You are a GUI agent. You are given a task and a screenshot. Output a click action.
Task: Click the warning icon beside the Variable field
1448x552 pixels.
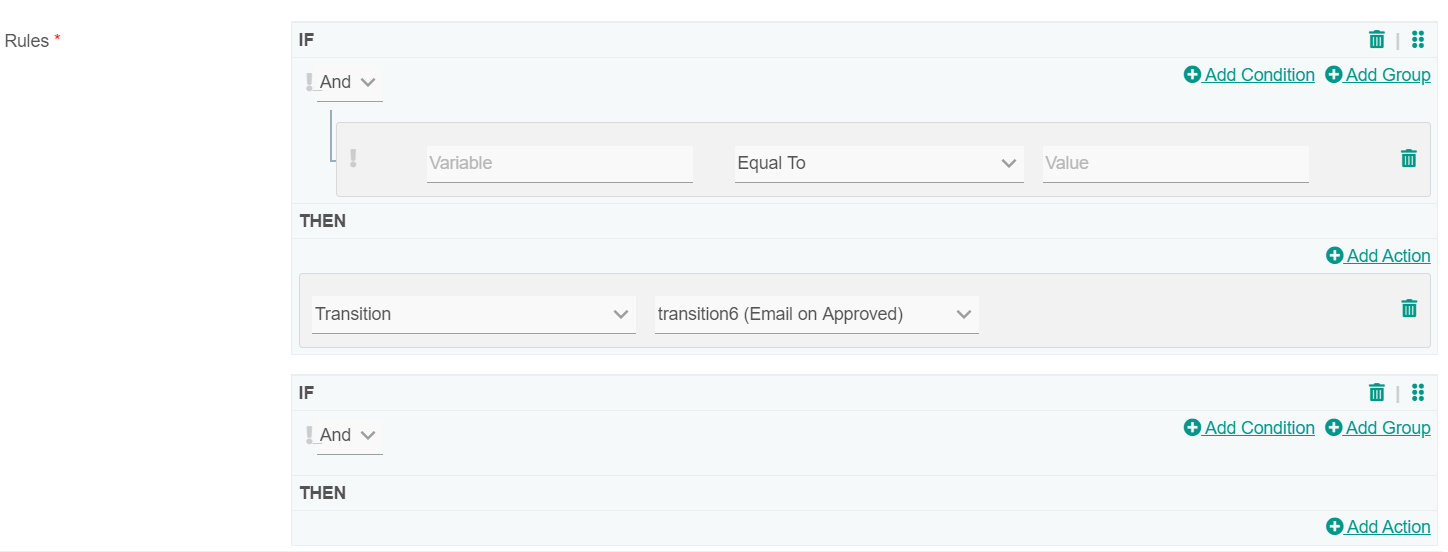(353, 158)
